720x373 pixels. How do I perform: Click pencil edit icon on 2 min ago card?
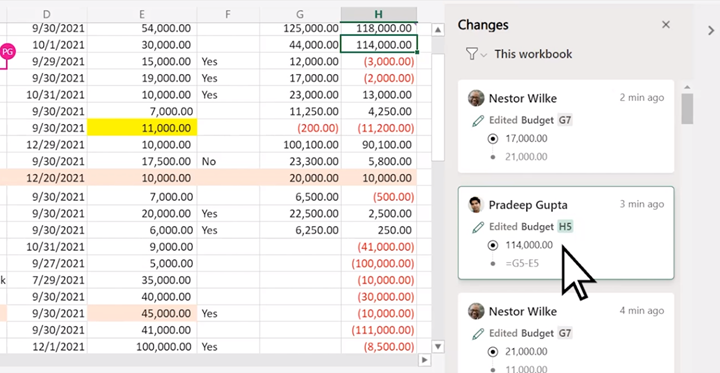coord(478,121)
